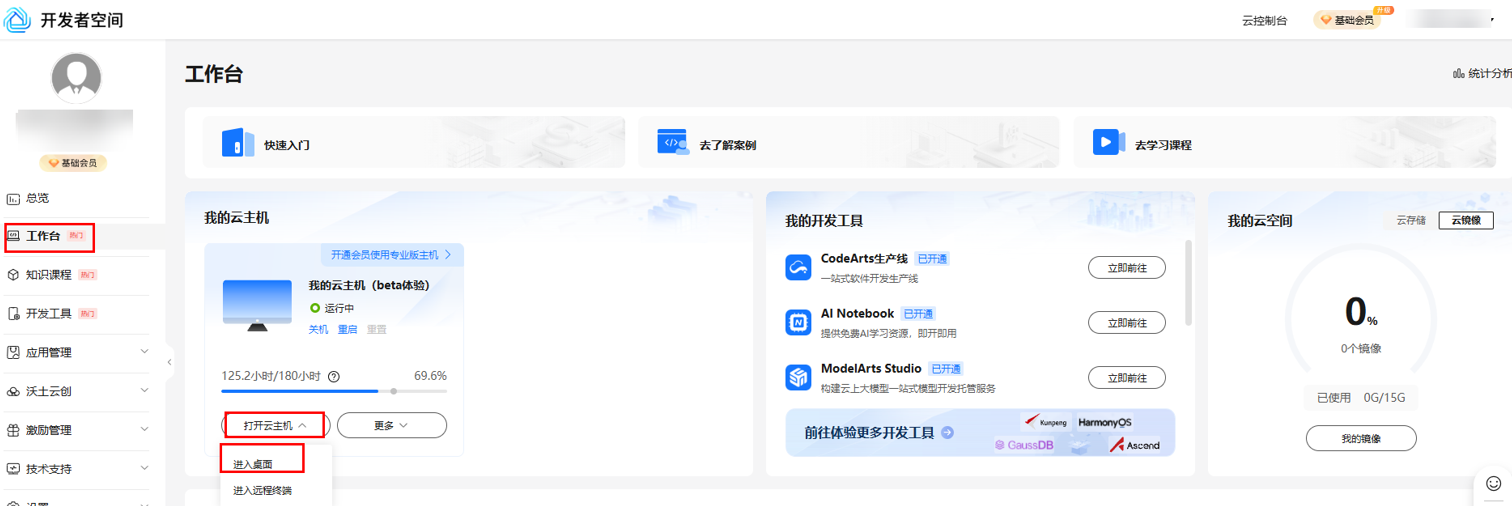This screenshot has height=506, width=1512.
Task: Collapse the sidebar with the arrow handle
Action: pyautogui.click(x=169, y=362)
